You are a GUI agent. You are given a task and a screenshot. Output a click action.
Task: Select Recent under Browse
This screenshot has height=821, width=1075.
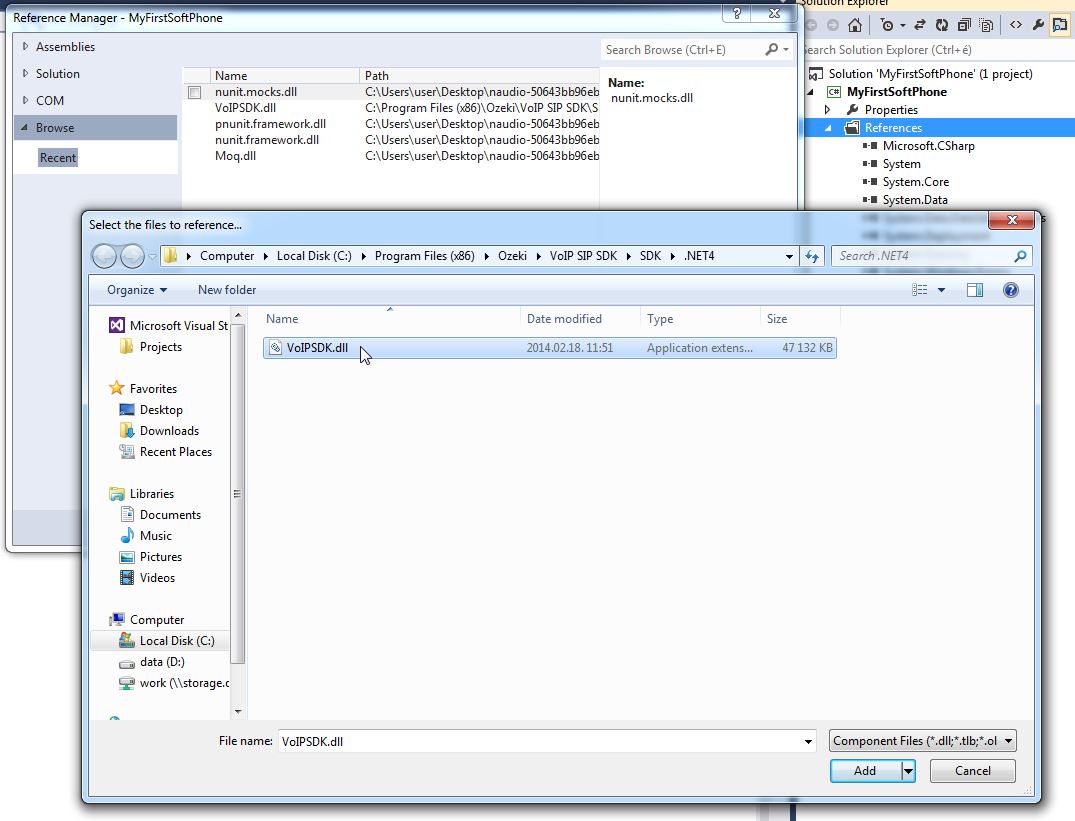point(58,158)
